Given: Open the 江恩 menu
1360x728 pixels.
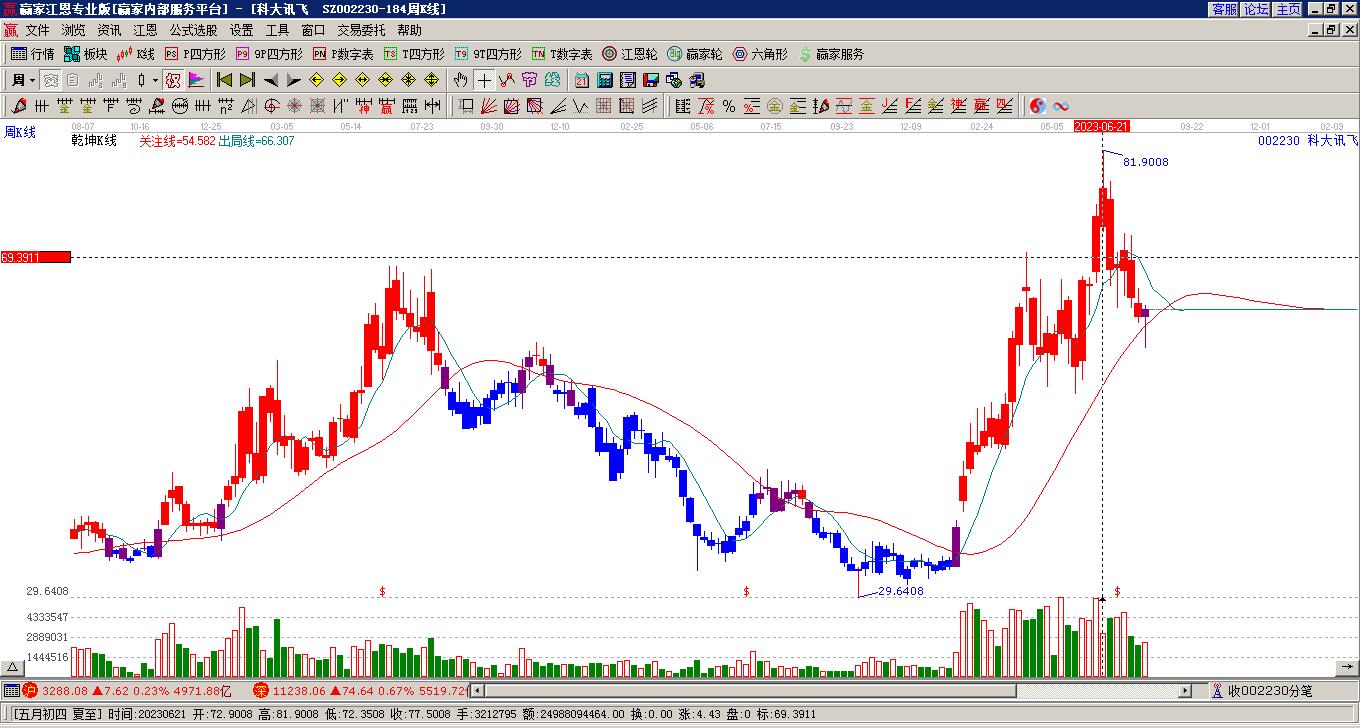Looking at the screenshot, I should (x=145, y=31).
